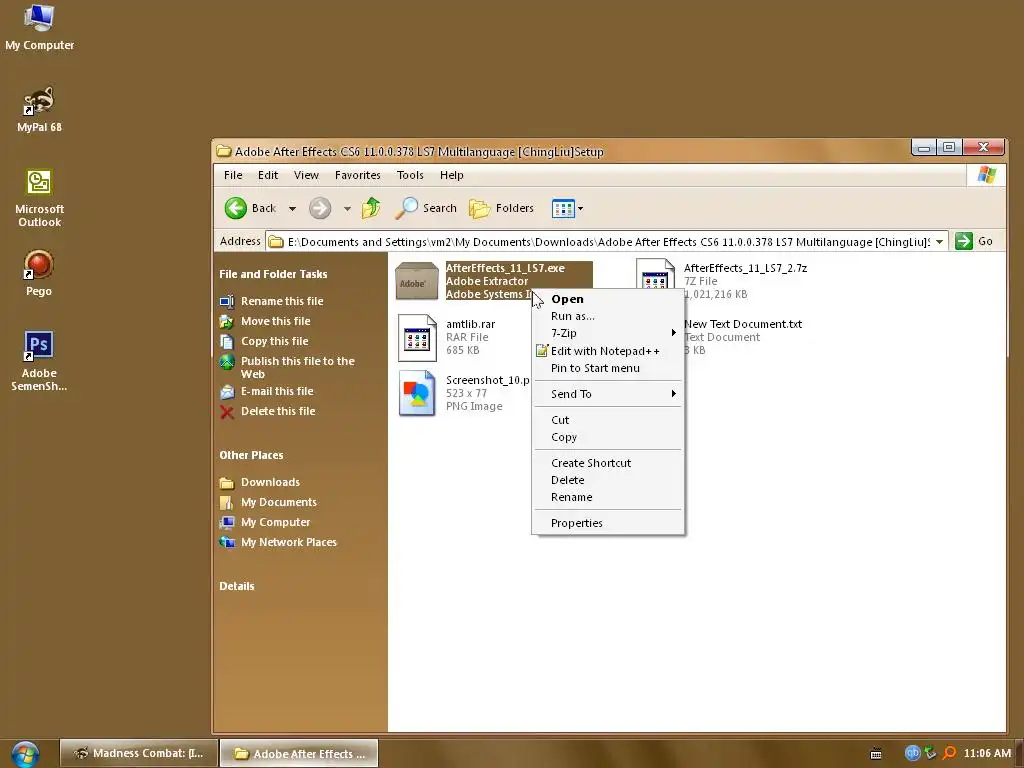Open qBittorrent tray icon

coord(912,753)
